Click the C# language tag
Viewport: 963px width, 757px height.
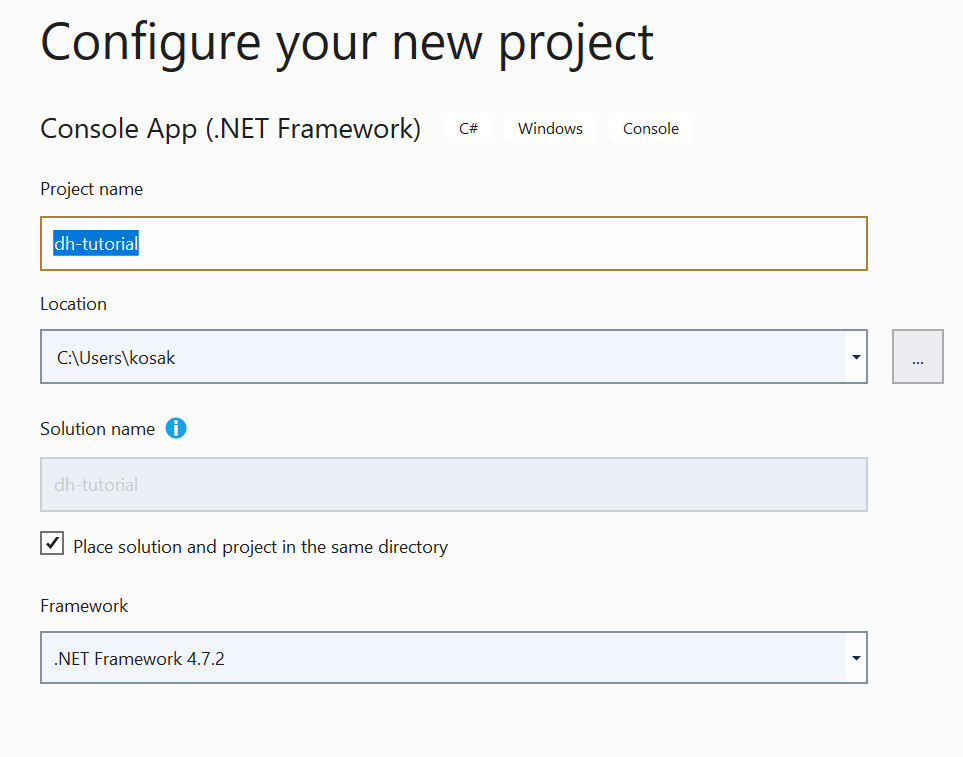pos(468,128)
